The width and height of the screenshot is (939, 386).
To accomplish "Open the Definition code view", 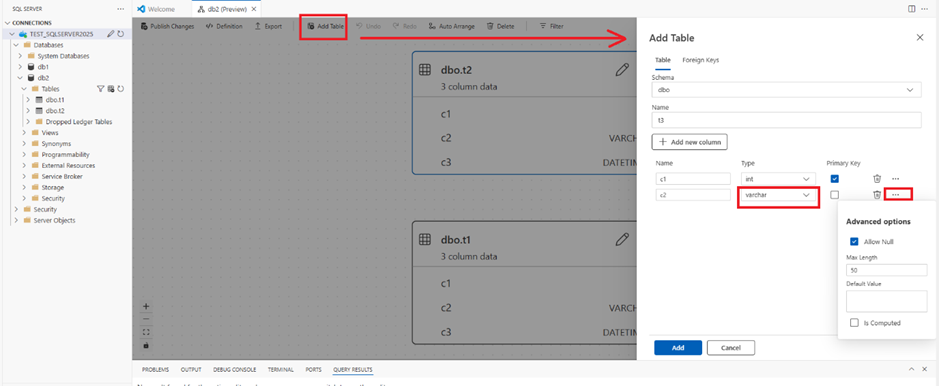I will point(224,26).
